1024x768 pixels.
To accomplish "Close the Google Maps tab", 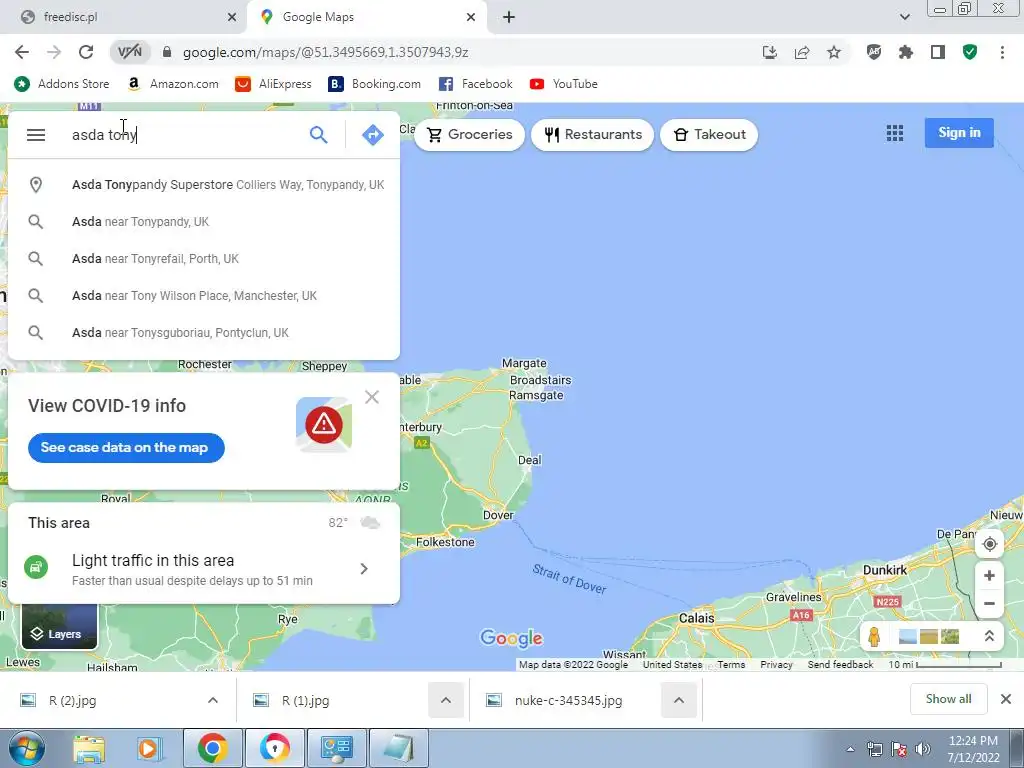I will (471, 17).
